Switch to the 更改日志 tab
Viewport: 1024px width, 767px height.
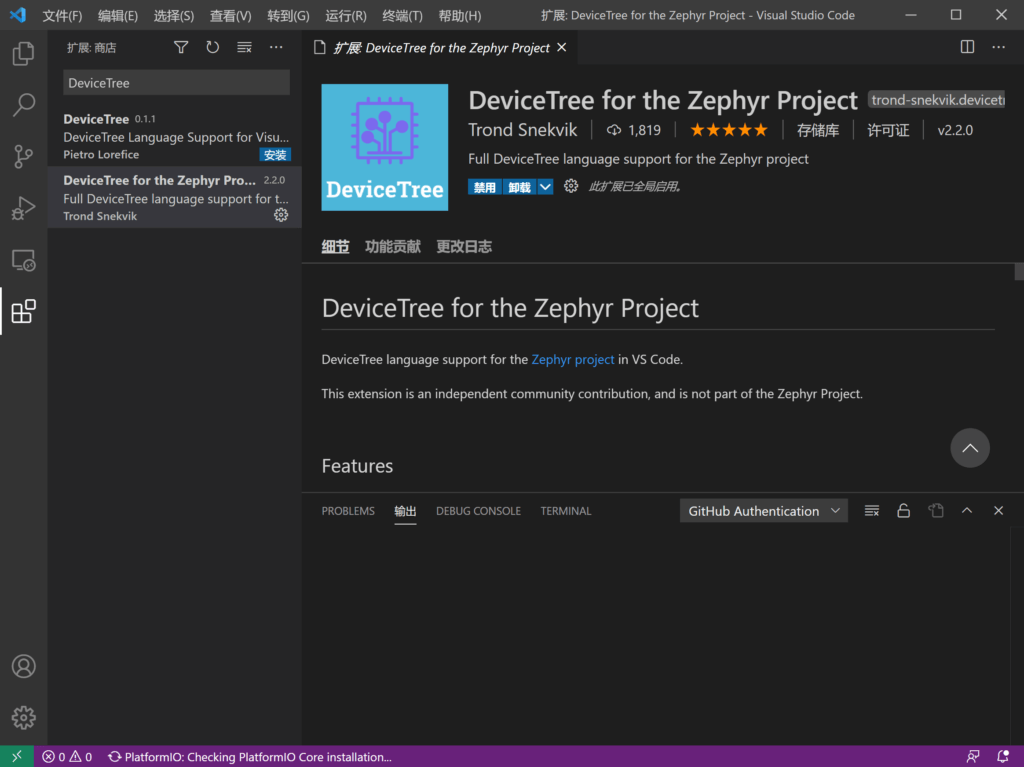point(464,246)
